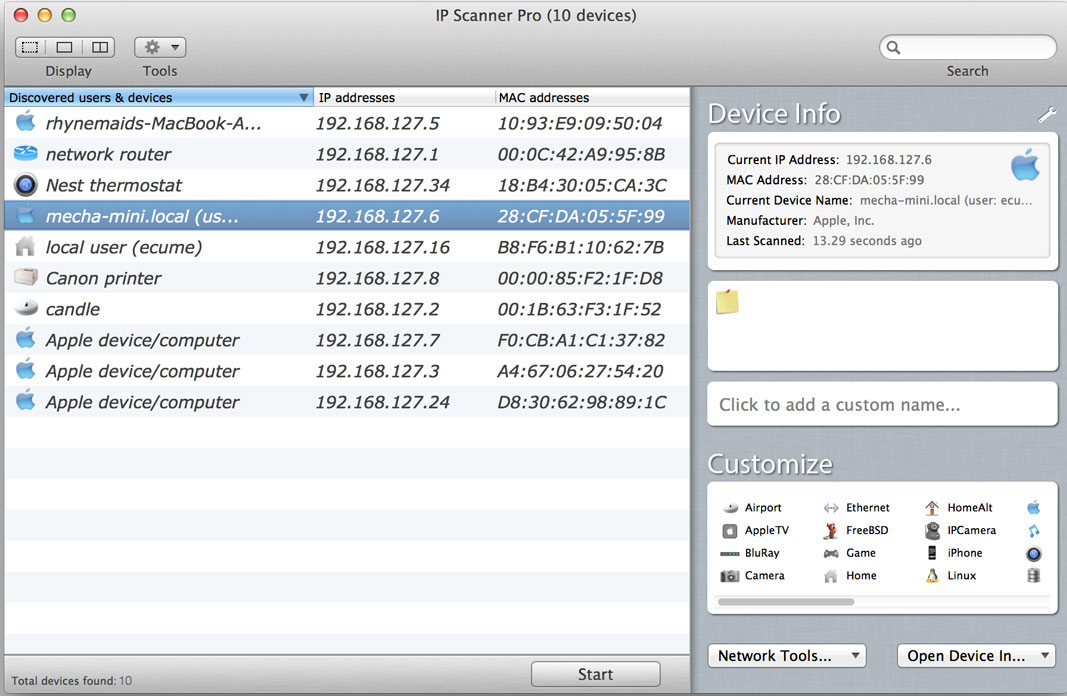Click MAC address B8:F6:B1:10:62:7B

pyautogui.click(x=580, y=247)
